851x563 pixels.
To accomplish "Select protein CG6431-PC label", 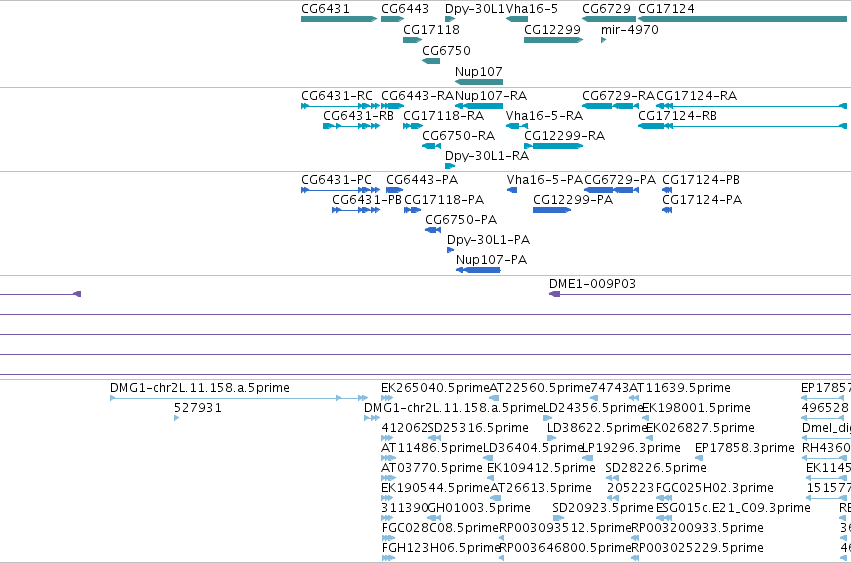I will coord(336,180).
